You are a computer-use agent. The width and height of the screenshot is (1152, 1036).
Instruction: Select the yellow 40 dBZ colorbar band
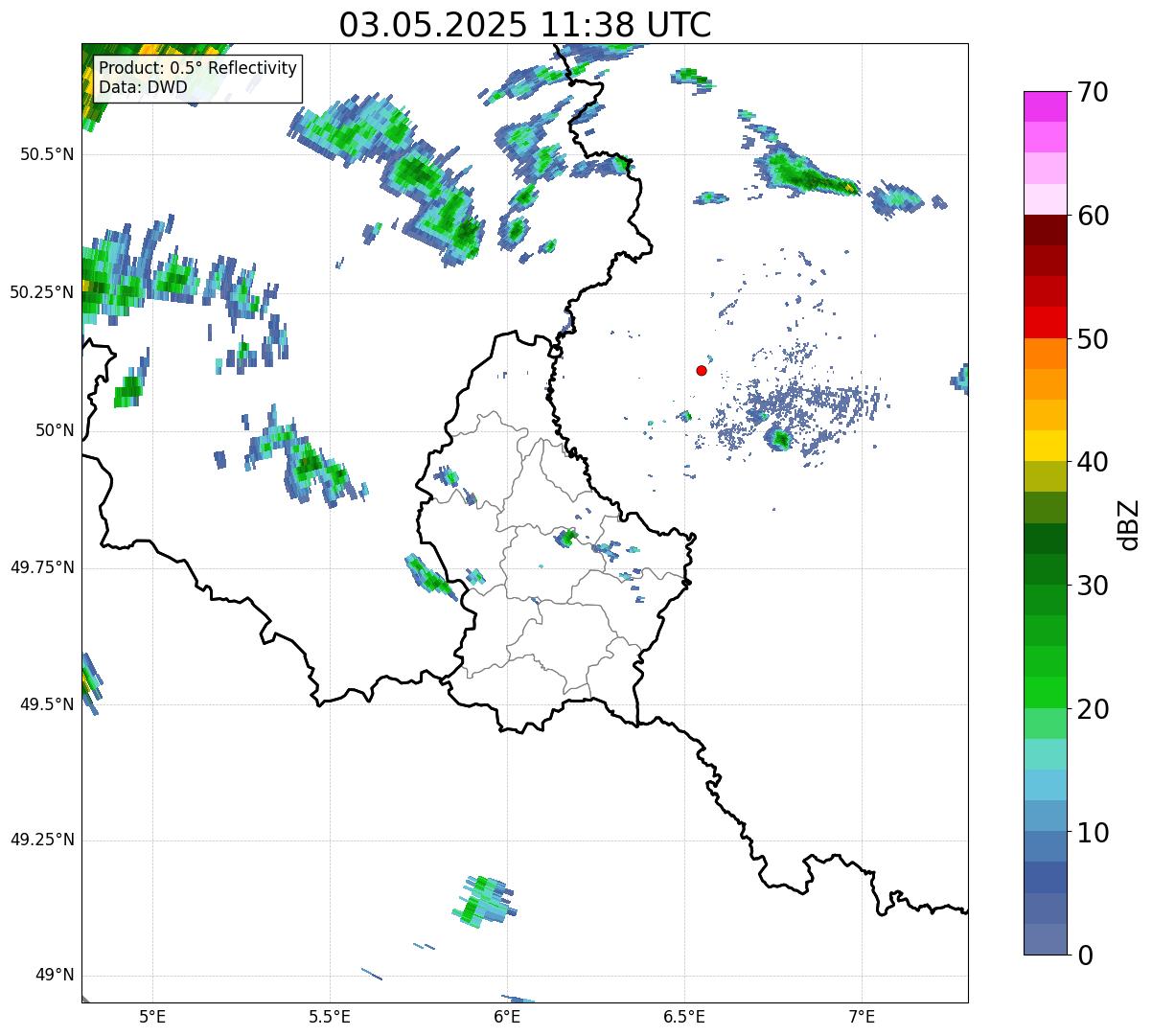pyautogui.click(x=1045, y=446)
